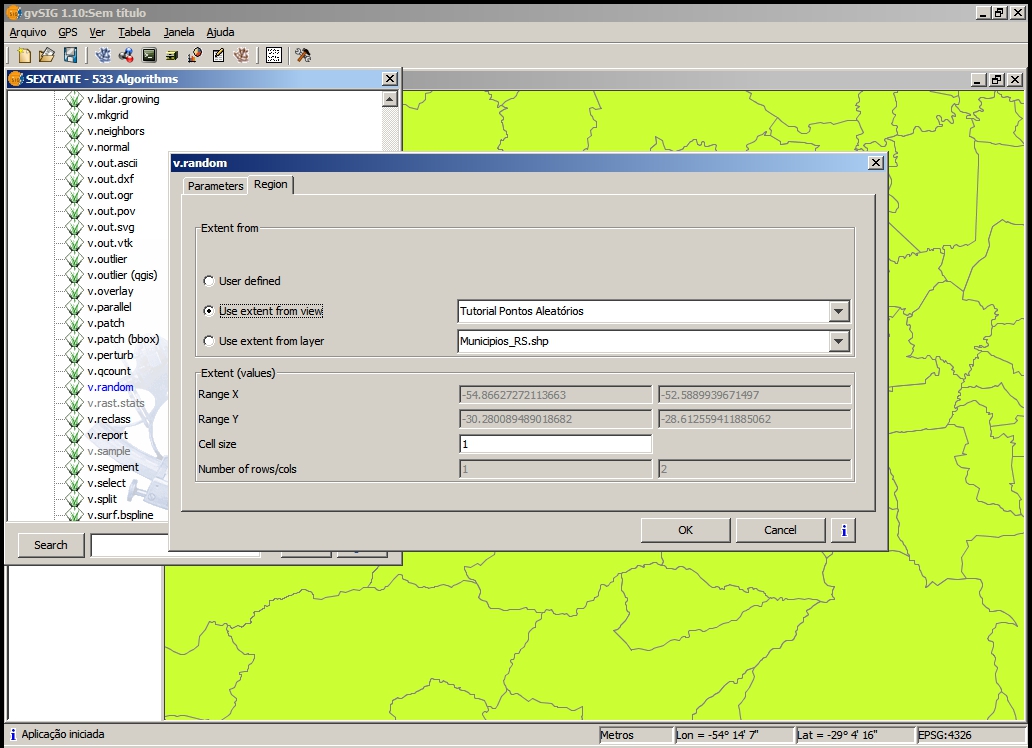Switch to the Parameters tab
This screenshot has width=1032, height=748.
click(x=215, y=186)
